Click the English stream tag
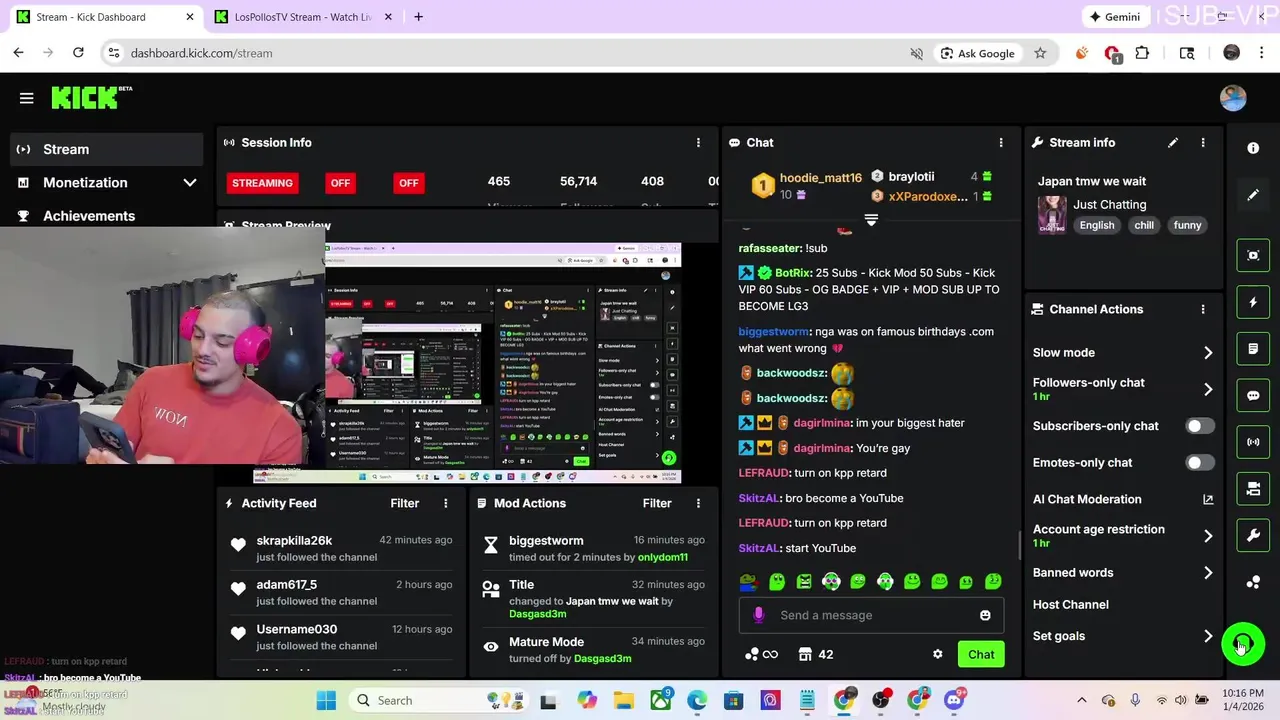This screenshot has height=720, width=1280. point(1096,226)
